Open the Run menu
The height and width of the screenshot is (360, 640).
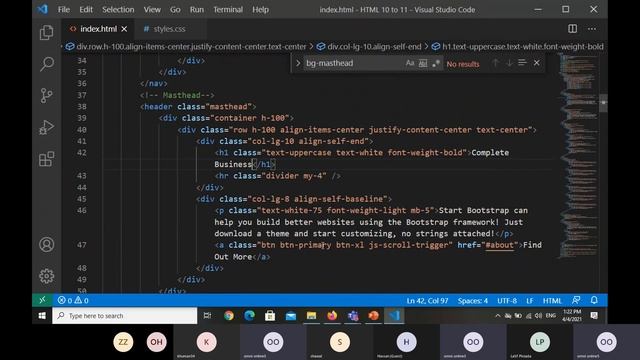click(197, 9)
